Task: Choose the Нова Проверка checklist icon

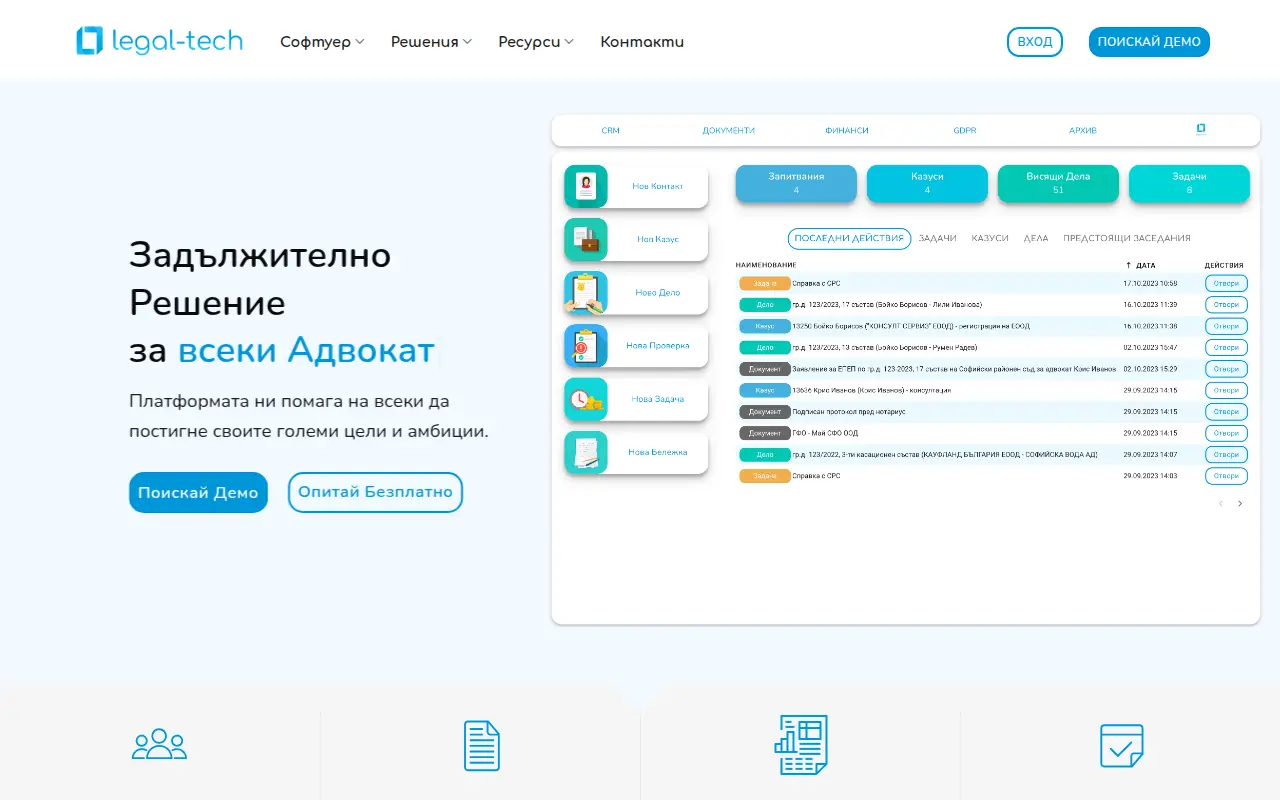Action: point(586,346)
